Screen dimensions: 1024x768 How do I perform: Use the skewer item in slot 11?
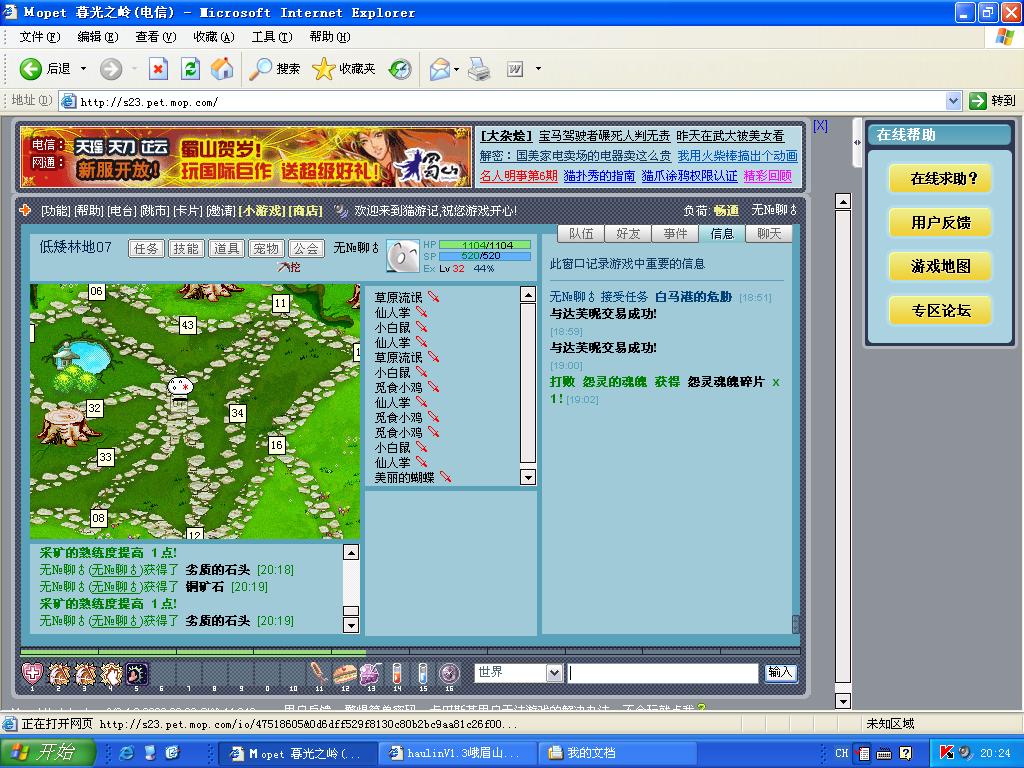pyautogui.click(x=319, y=673)
